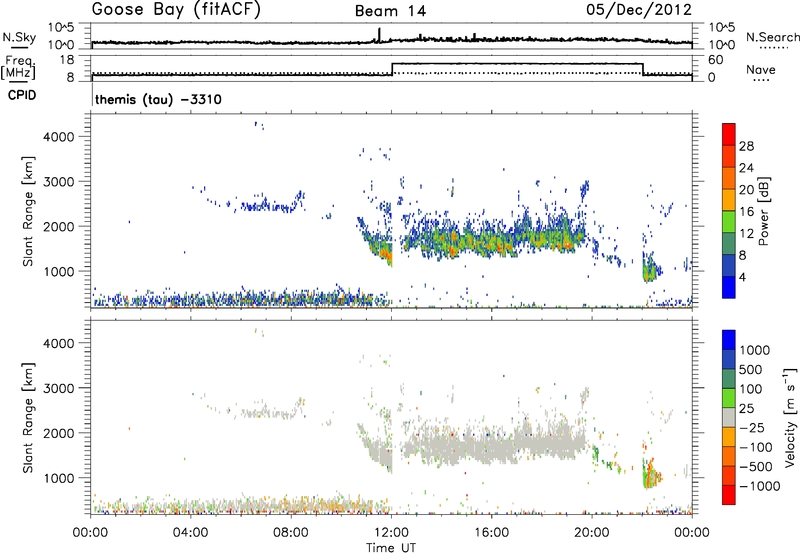The image size is (800, 554).
Task: Click the "08:00" time tick label
Action: (x=290, y=533)
